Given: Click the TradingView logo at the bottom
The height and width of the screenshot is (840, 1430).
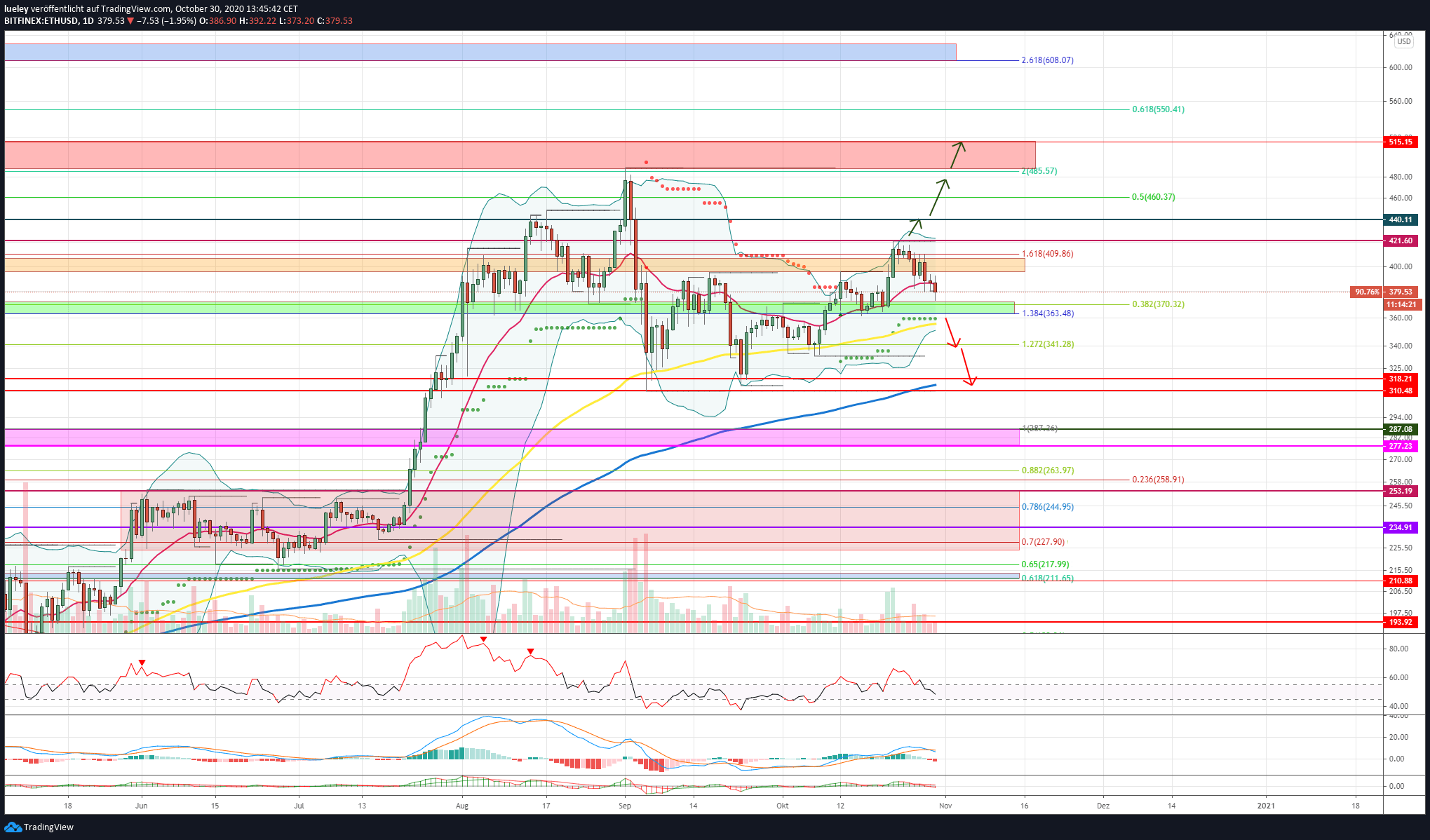Looking at the screenshot, I should tap(39, 827).
